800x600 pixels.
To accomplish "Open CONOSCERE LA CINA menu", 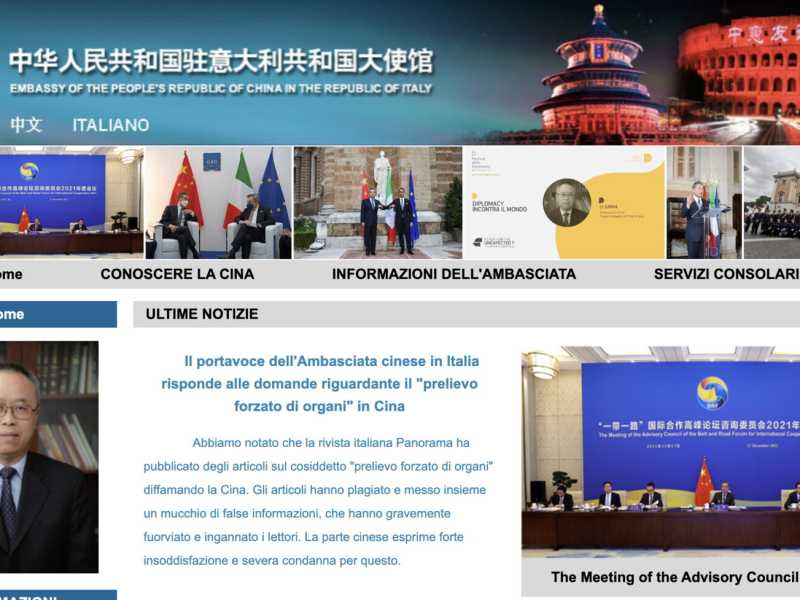I will [x=177, y=274].
